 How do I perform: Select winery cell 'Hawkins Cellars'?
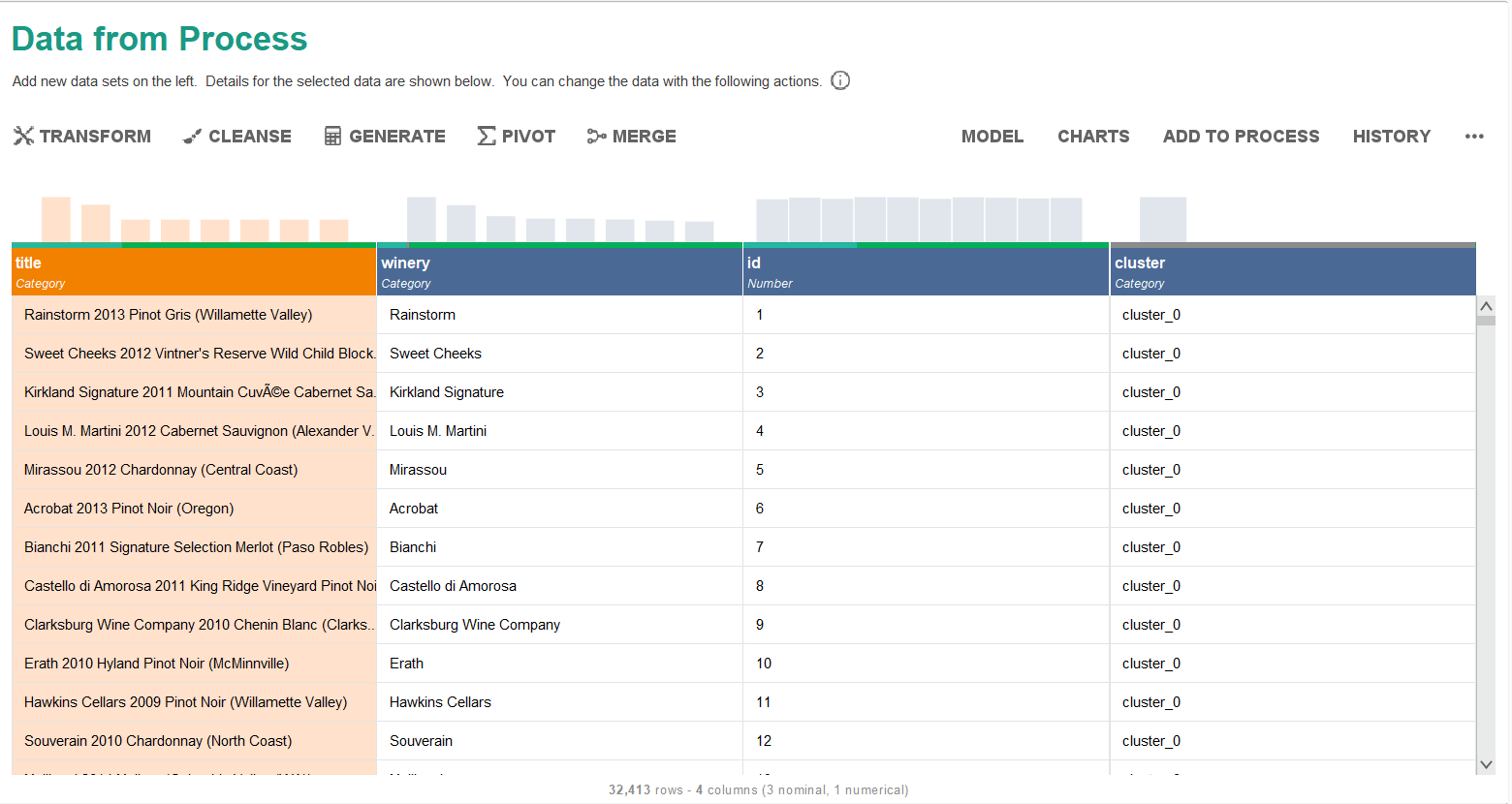coord(559,702)
